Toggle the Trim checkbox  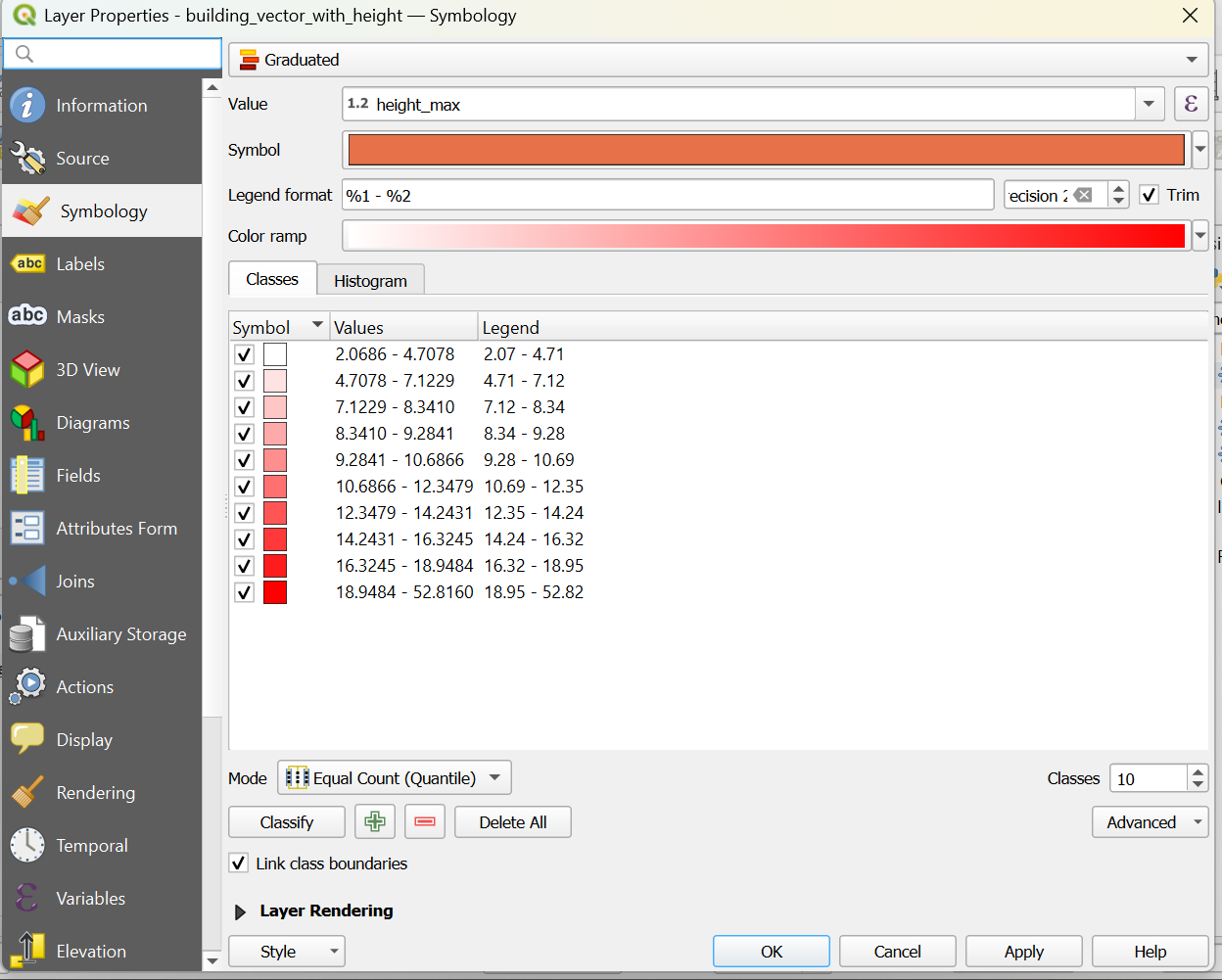(x=1150, y=195)
